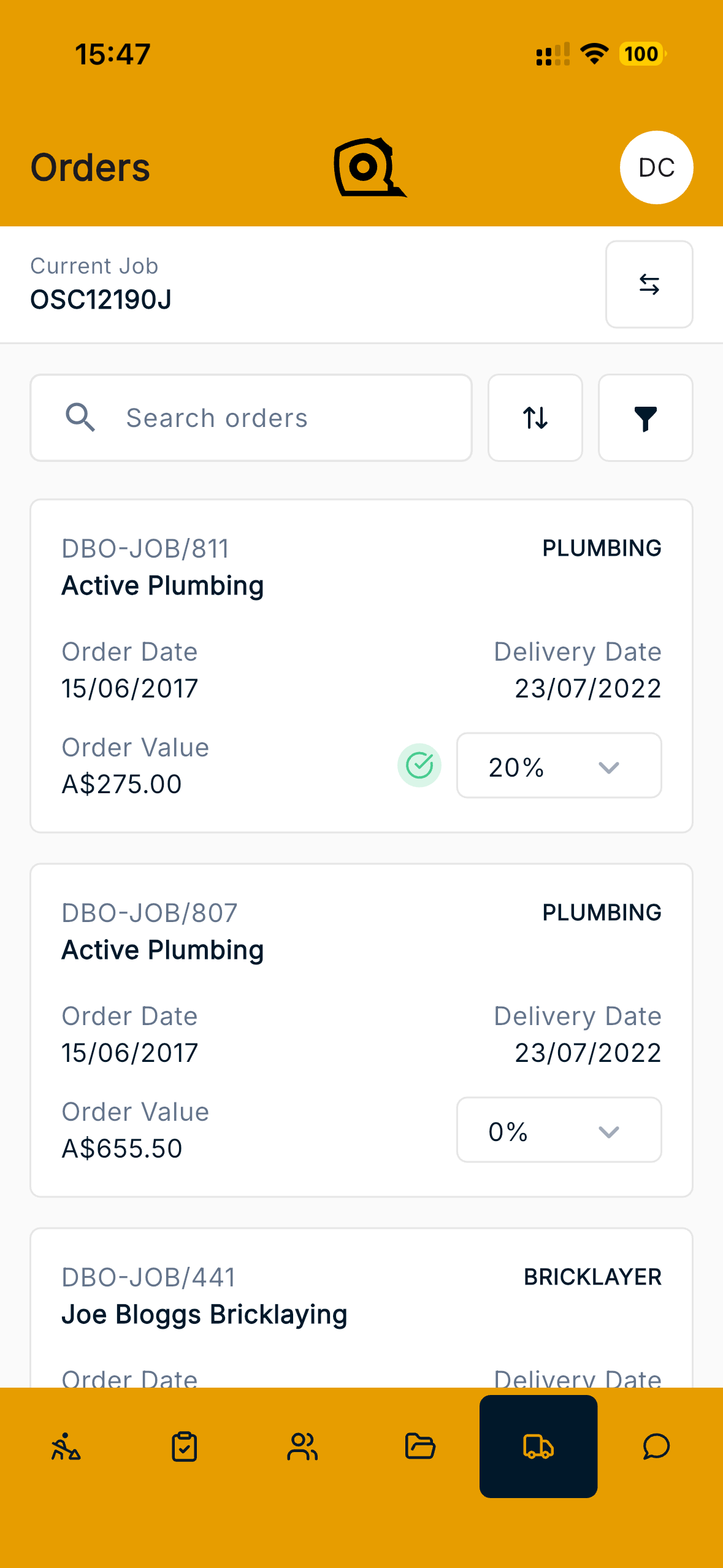Open order DBO-JOB/811 Active Plumbing
The height and width of the screenshot is (1568, 723).
point(362,666)
